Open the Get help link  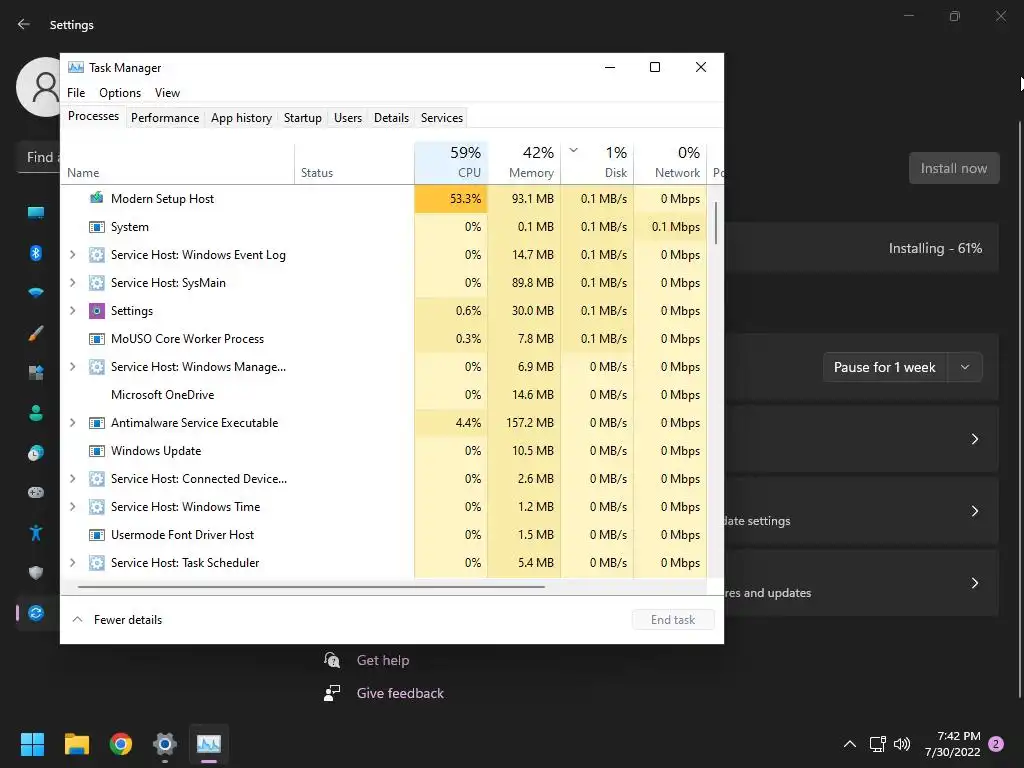click(x=383, y=660)
